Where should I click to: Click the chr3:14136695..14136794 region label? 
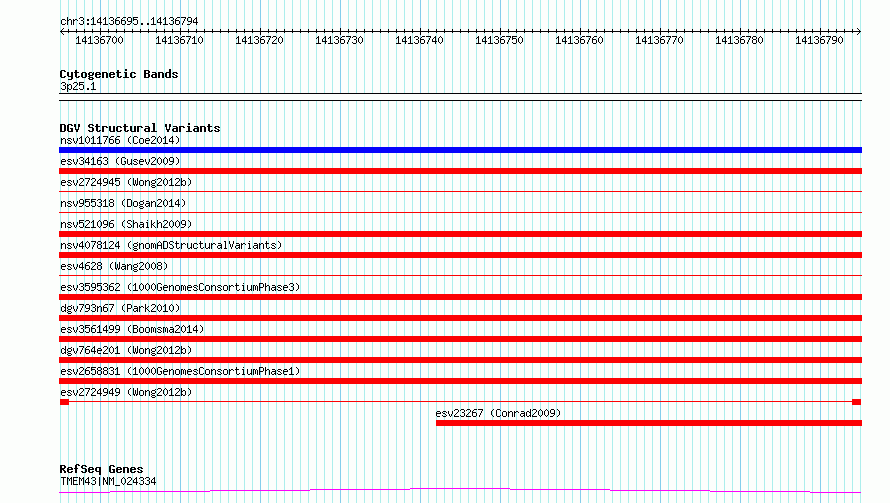pyautogui.click(x=129, y=22)
